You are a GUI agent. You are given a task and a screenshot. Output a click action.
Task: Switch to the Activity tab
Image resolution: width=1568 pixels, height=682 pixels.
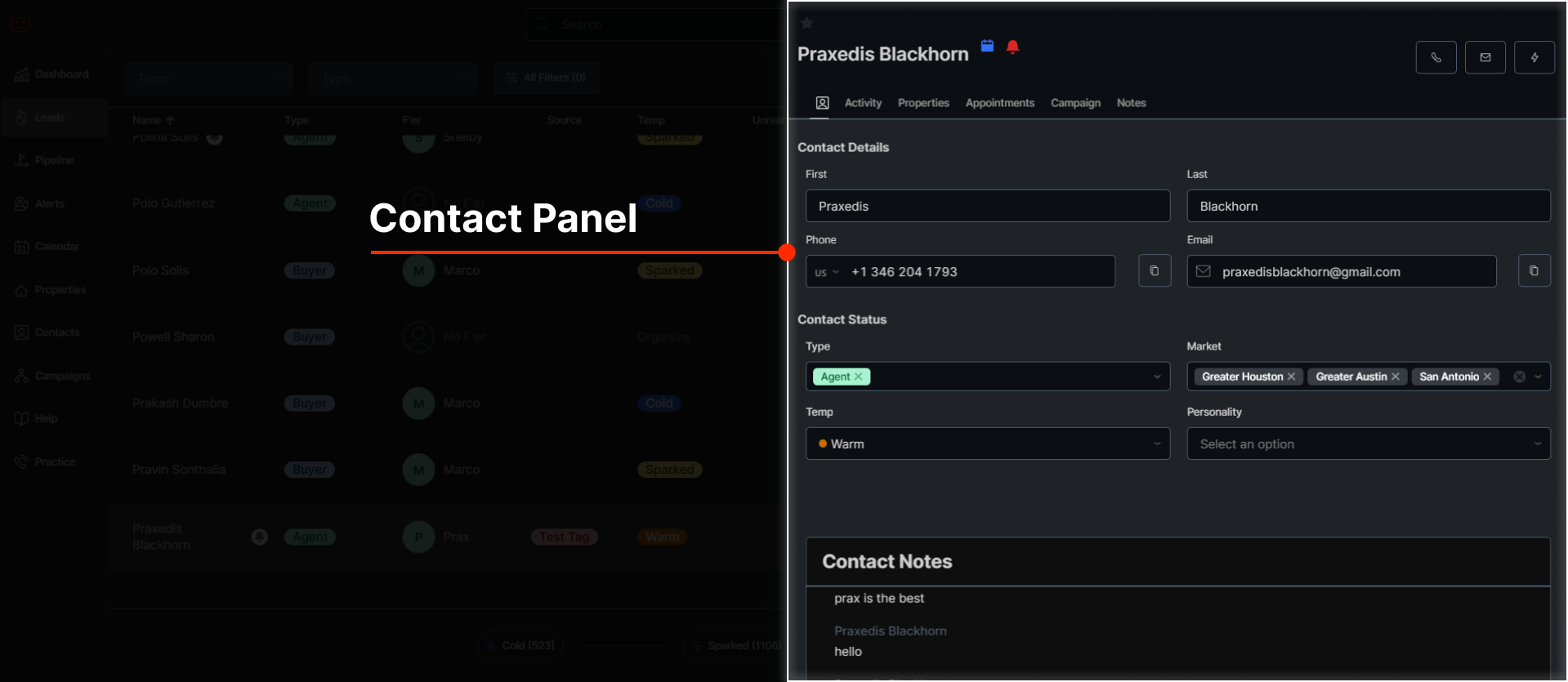click(x=863, y=103)
